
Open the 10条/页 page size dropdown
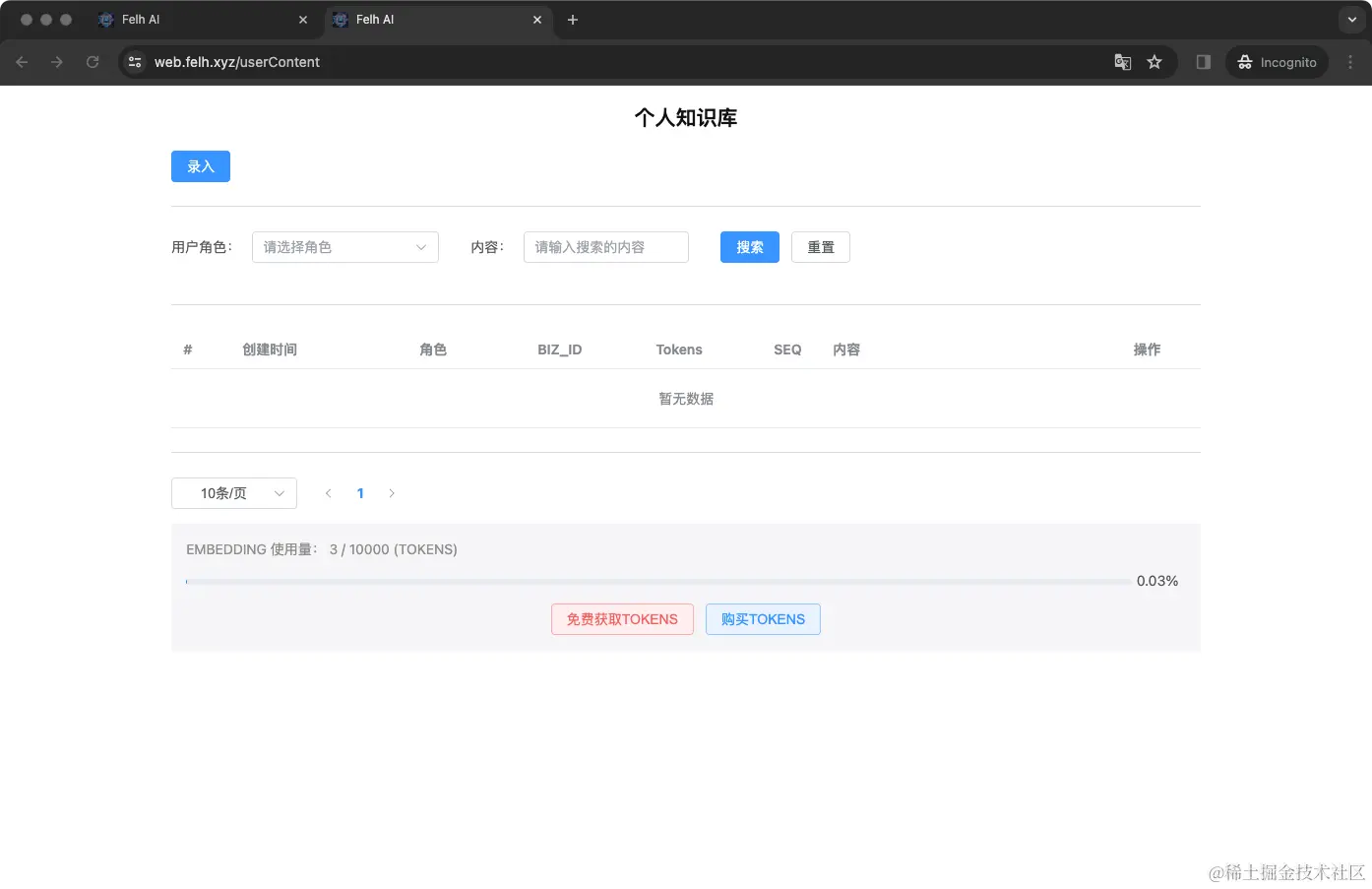[x=233, y=493]
